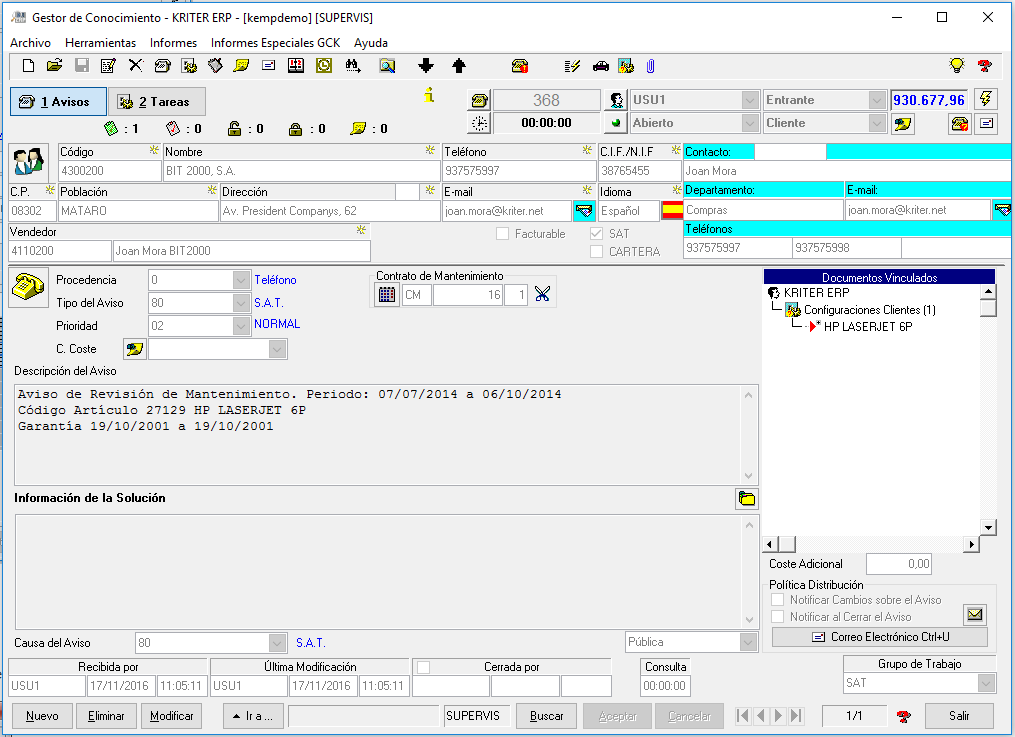The width and height of the screenshot is (1015, 737).
Task: Open the Causa del Aviso dropdown
Action: pyautogui.click(x=277, y=643)
